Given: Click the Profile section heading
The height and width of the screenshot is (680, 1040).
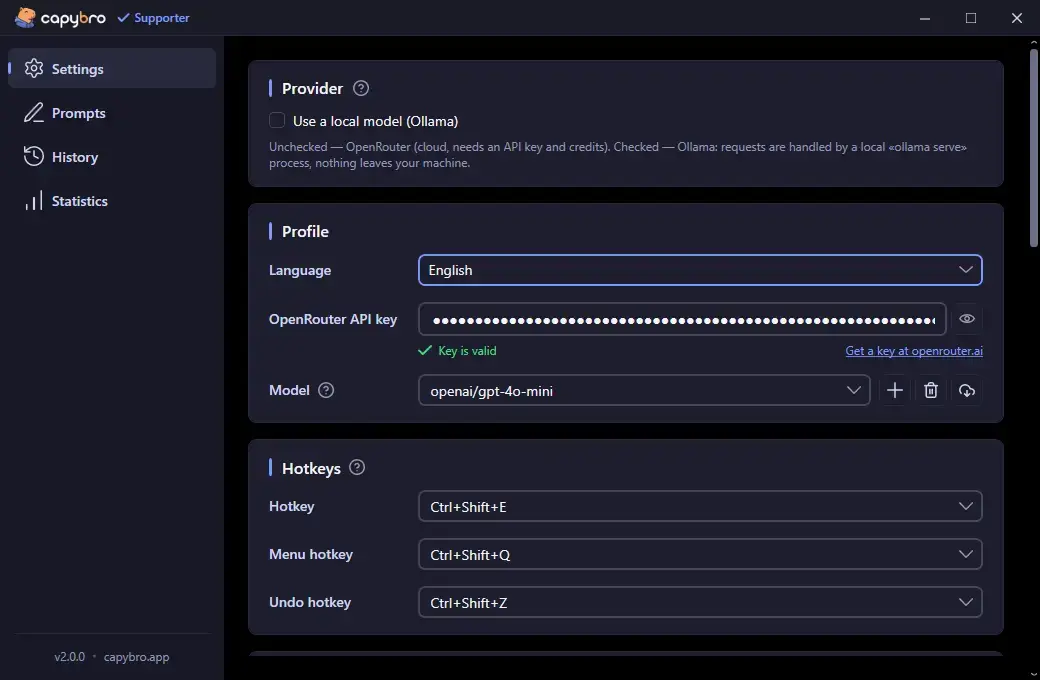Looking at the screenshot, I should pos(305,232).
